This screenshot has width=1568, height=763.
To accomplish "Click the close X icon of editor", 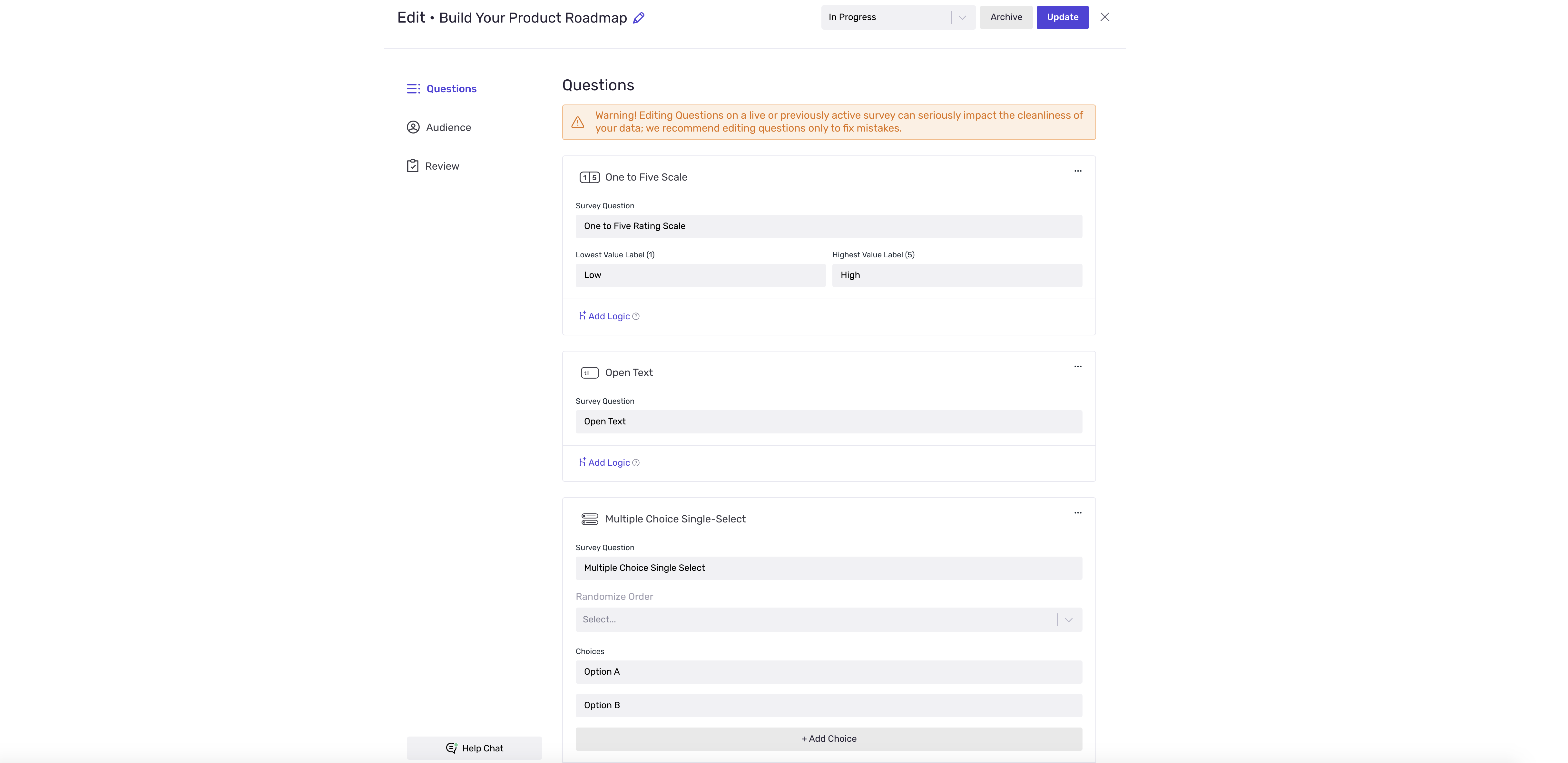I will click(1104, 17).
